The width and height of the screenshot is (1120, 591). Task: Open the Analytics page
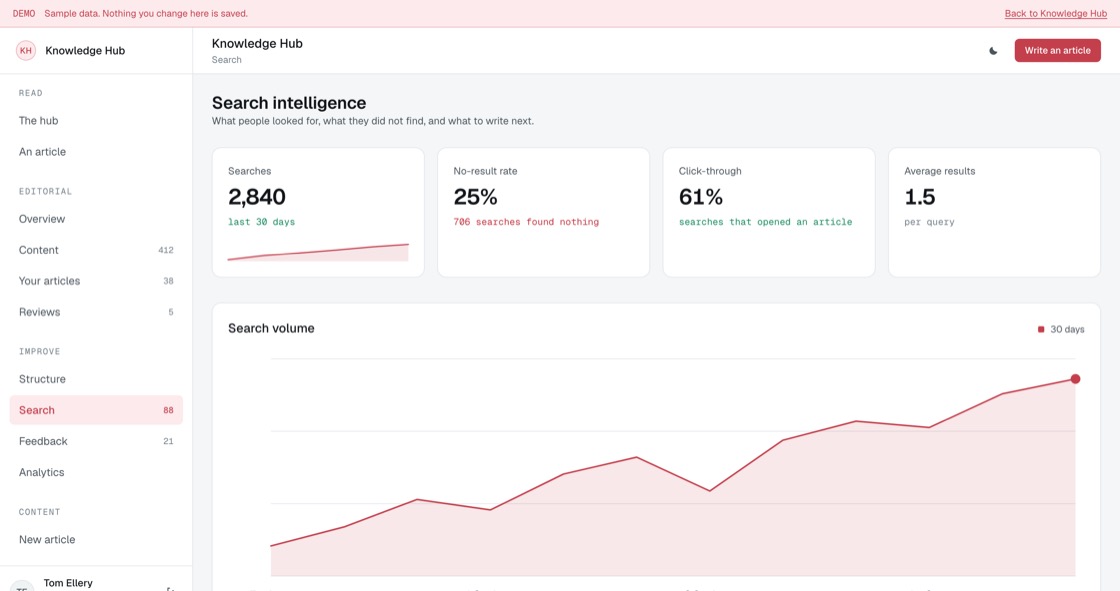point(96,472)
